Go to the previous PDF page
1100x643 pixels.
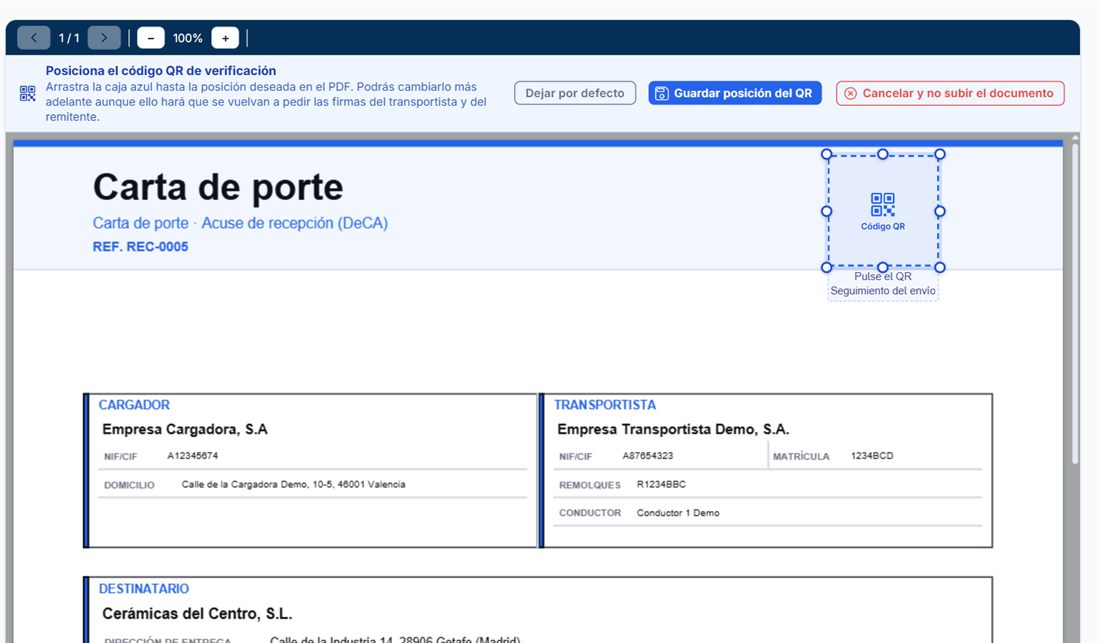34,38
